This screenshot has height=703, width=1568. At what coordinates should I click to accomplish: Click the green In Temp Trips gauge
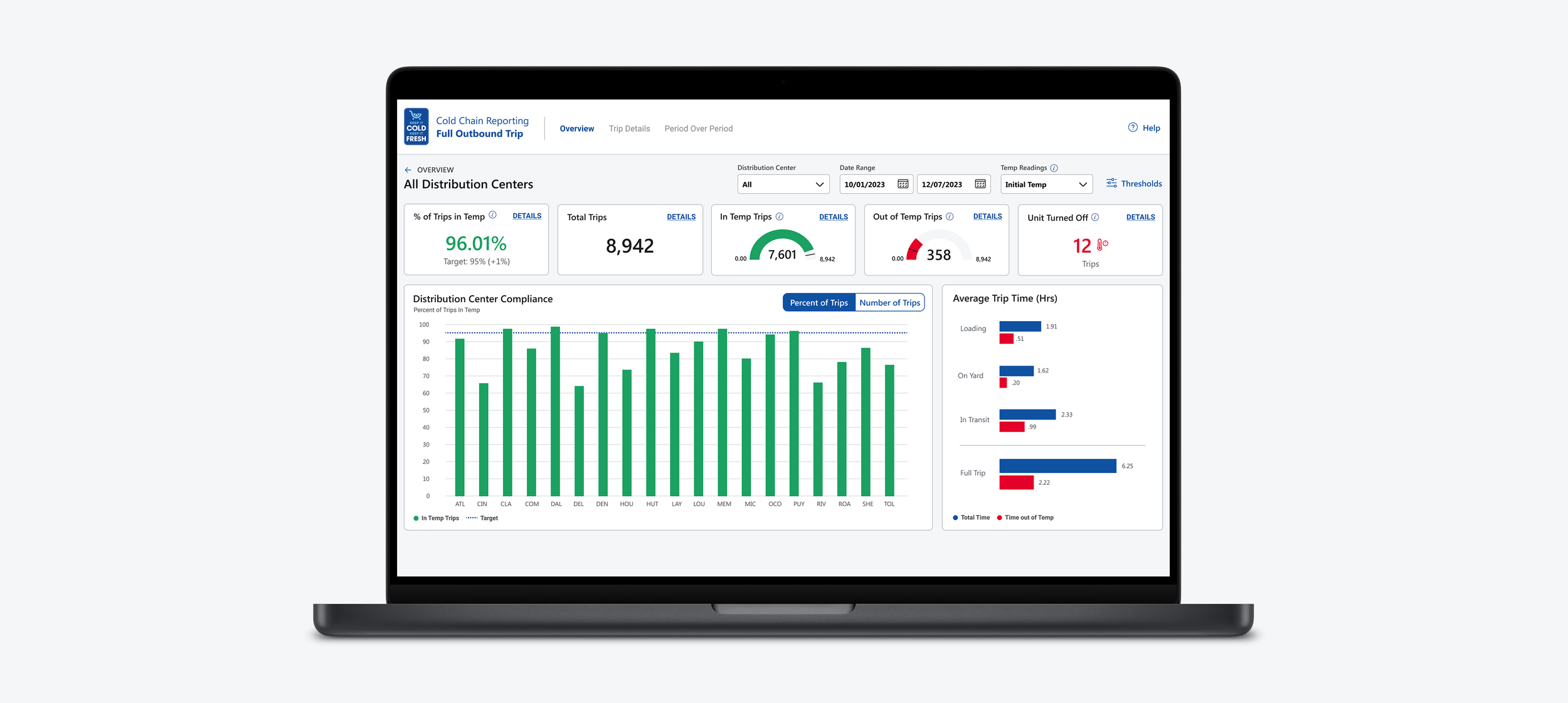point(782,245)
